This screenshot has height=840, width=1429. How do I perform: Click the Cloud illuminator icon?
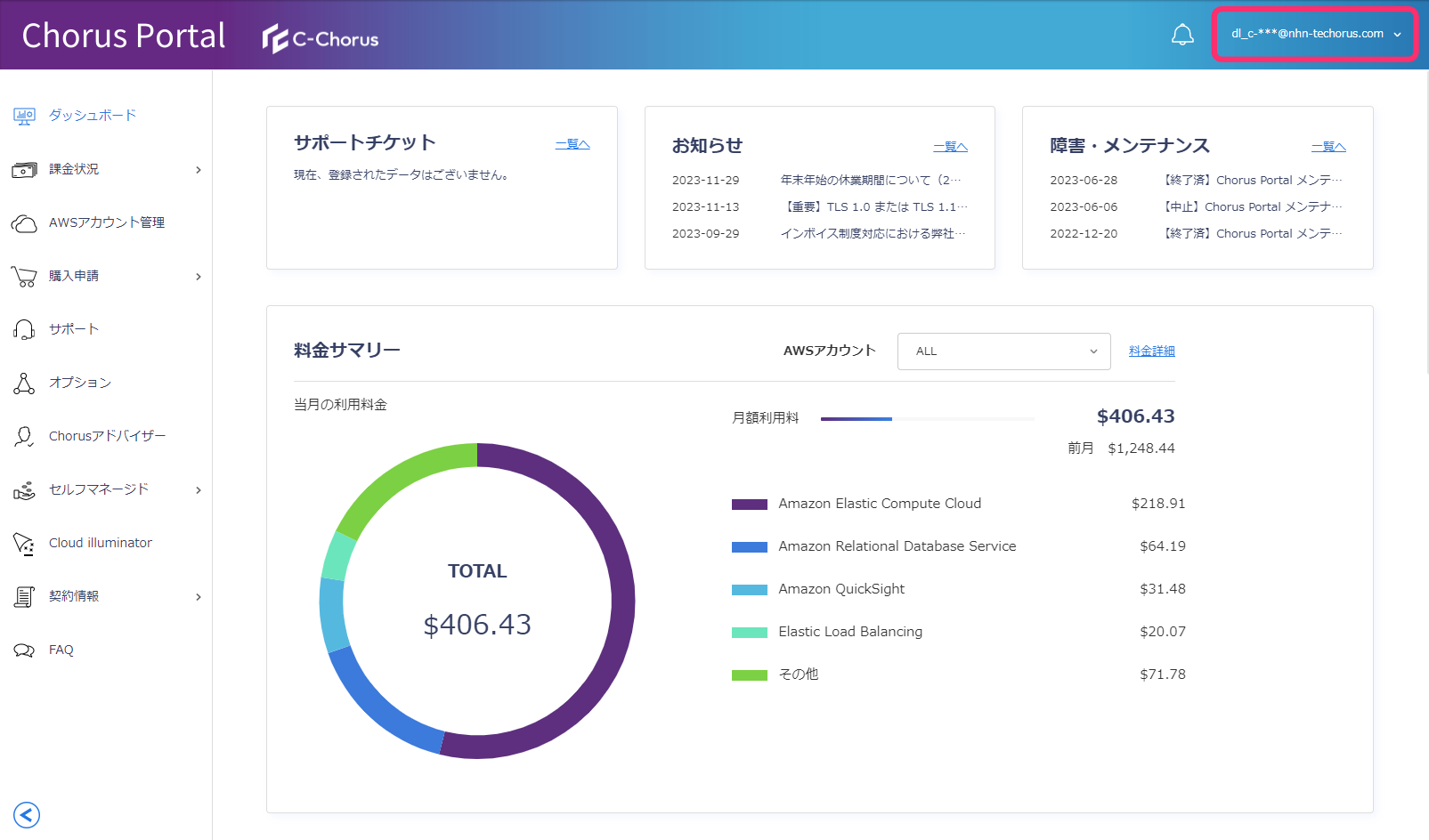[24, 543]
